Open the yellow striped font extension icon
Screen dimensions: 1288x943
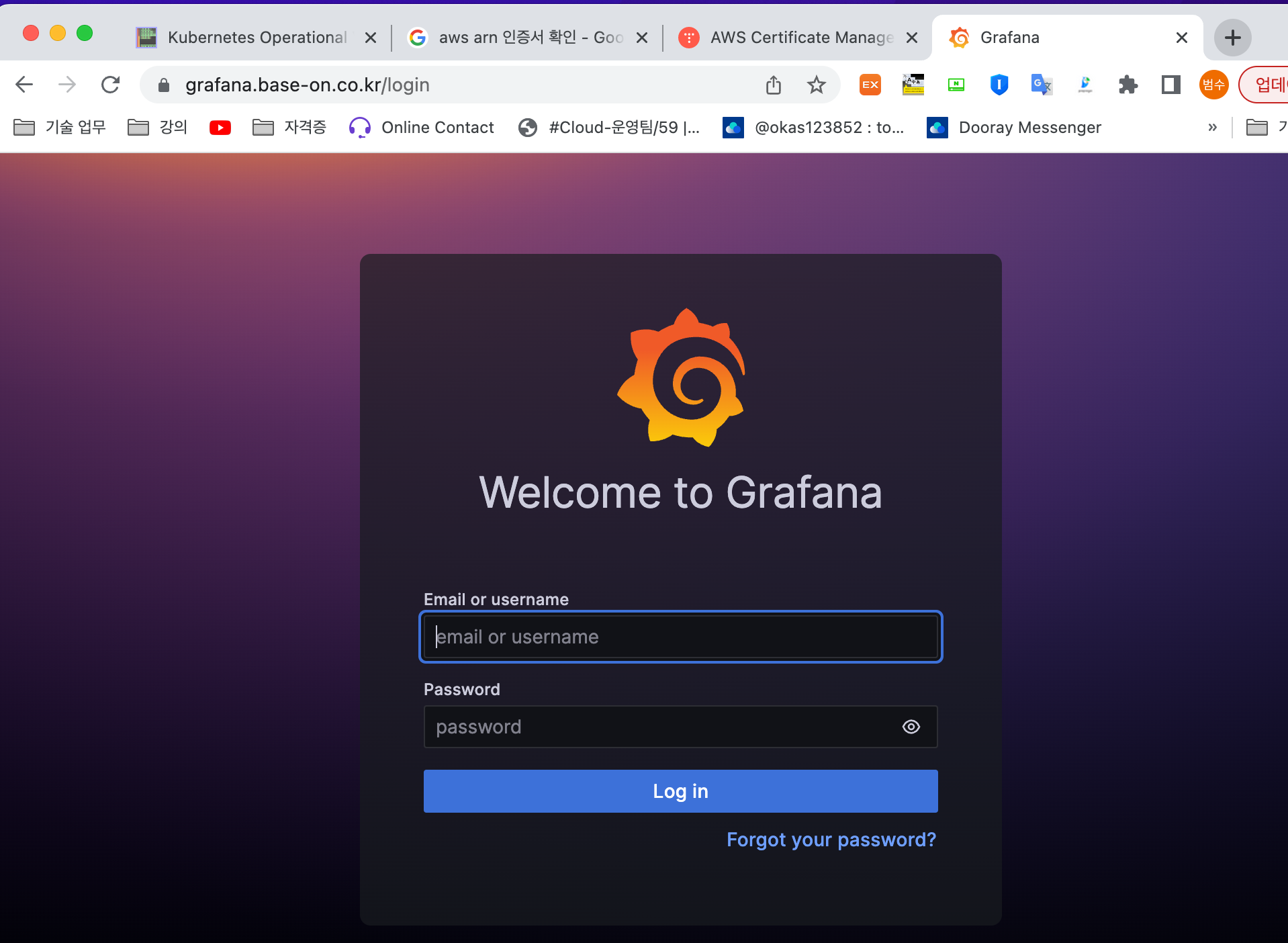pyautogui.click(x=913, y=85)
